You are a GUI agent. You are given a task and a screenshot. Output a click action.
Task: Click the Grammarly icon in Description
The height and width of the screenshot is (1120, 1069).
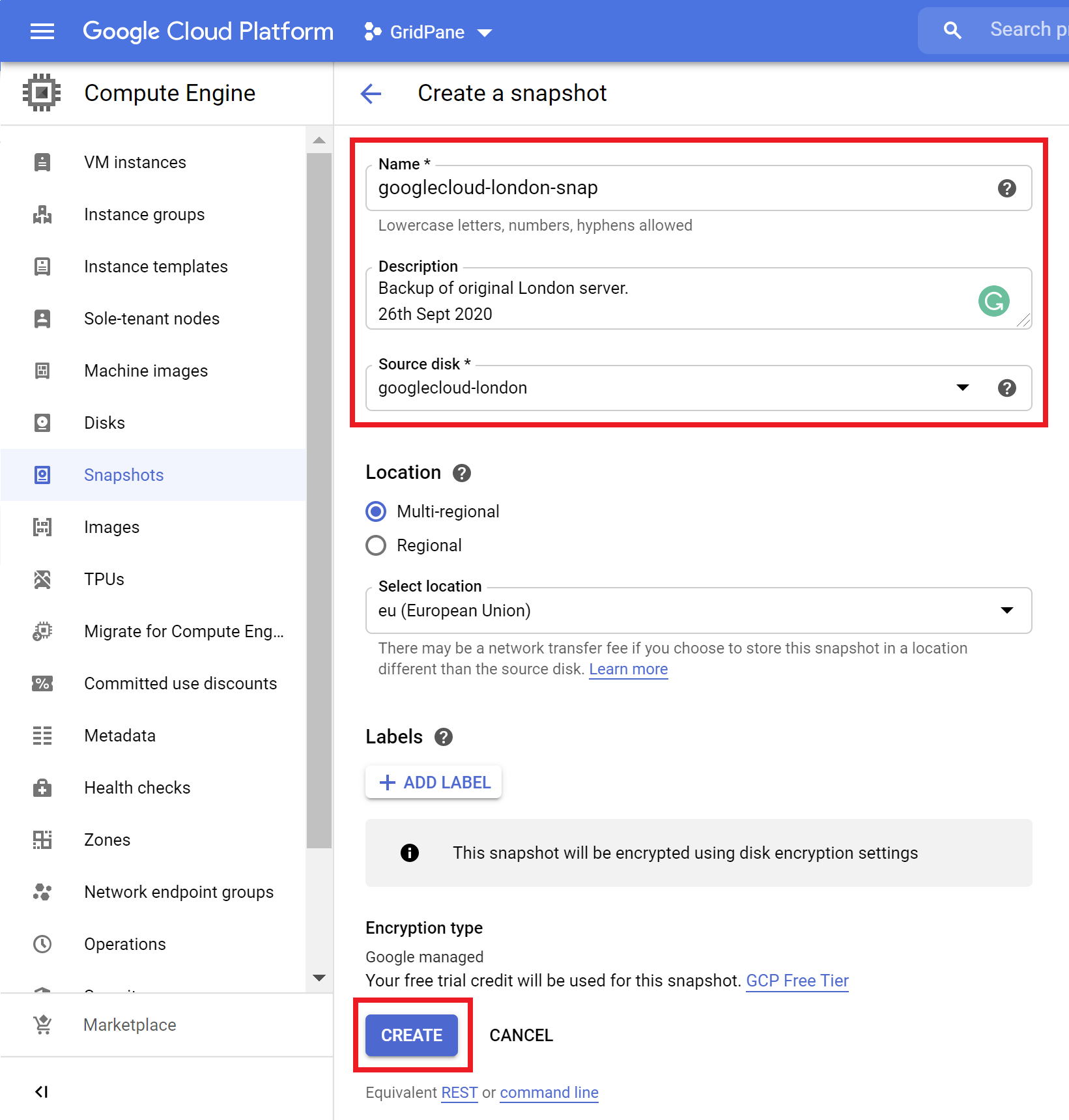993,301
